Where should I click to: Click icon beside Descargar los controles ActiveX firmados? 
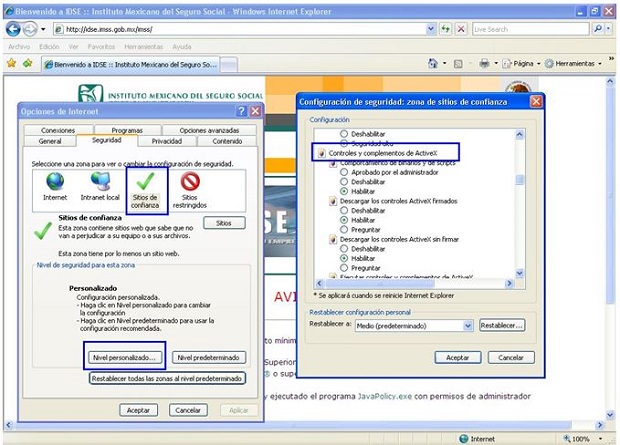pos(333,201)
